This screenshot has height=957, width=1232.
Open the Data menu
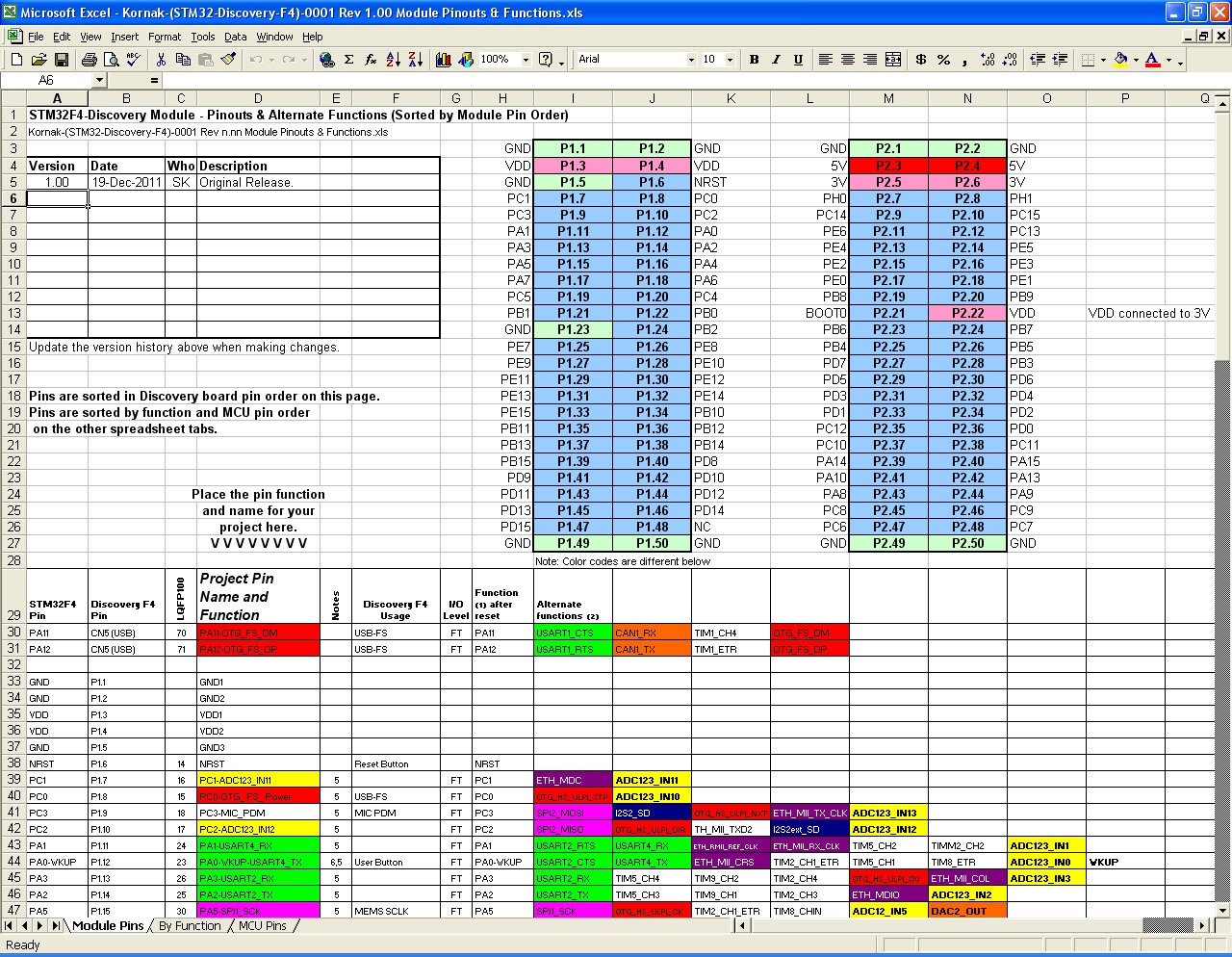[236, 37]
